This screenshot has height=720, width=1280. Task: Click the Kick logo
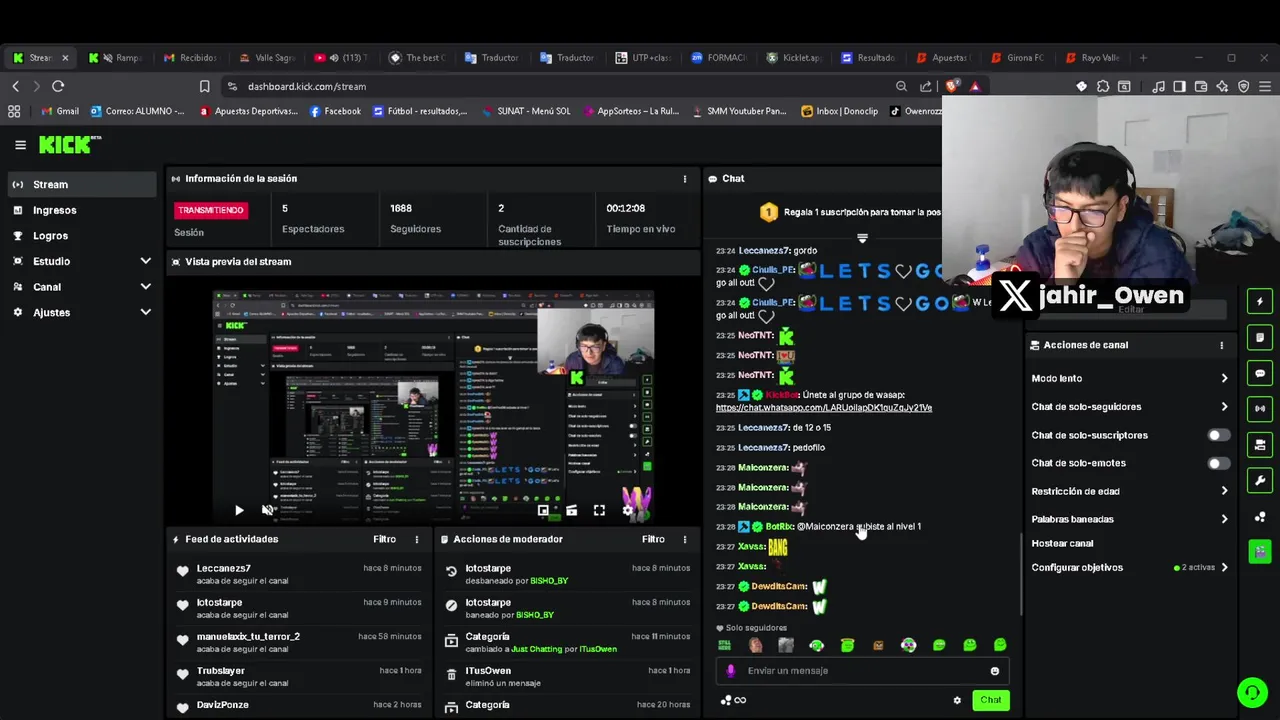tap(69, 145)
